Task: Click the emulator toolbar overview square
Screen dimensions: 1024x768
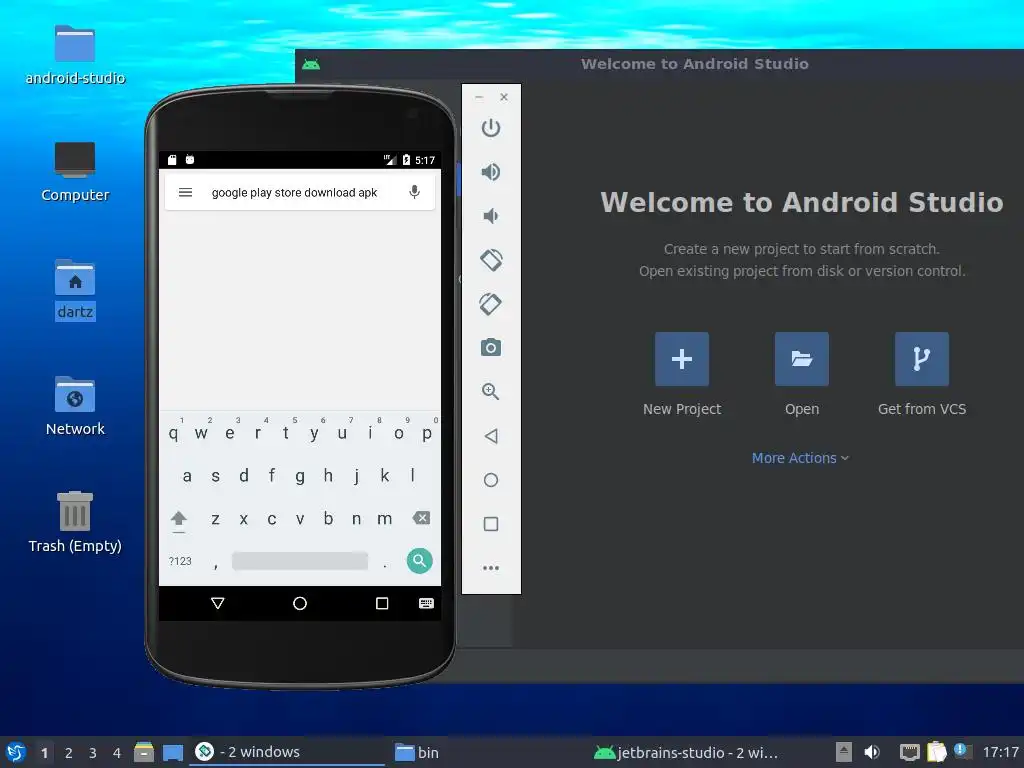Action: tap(490, 524)
